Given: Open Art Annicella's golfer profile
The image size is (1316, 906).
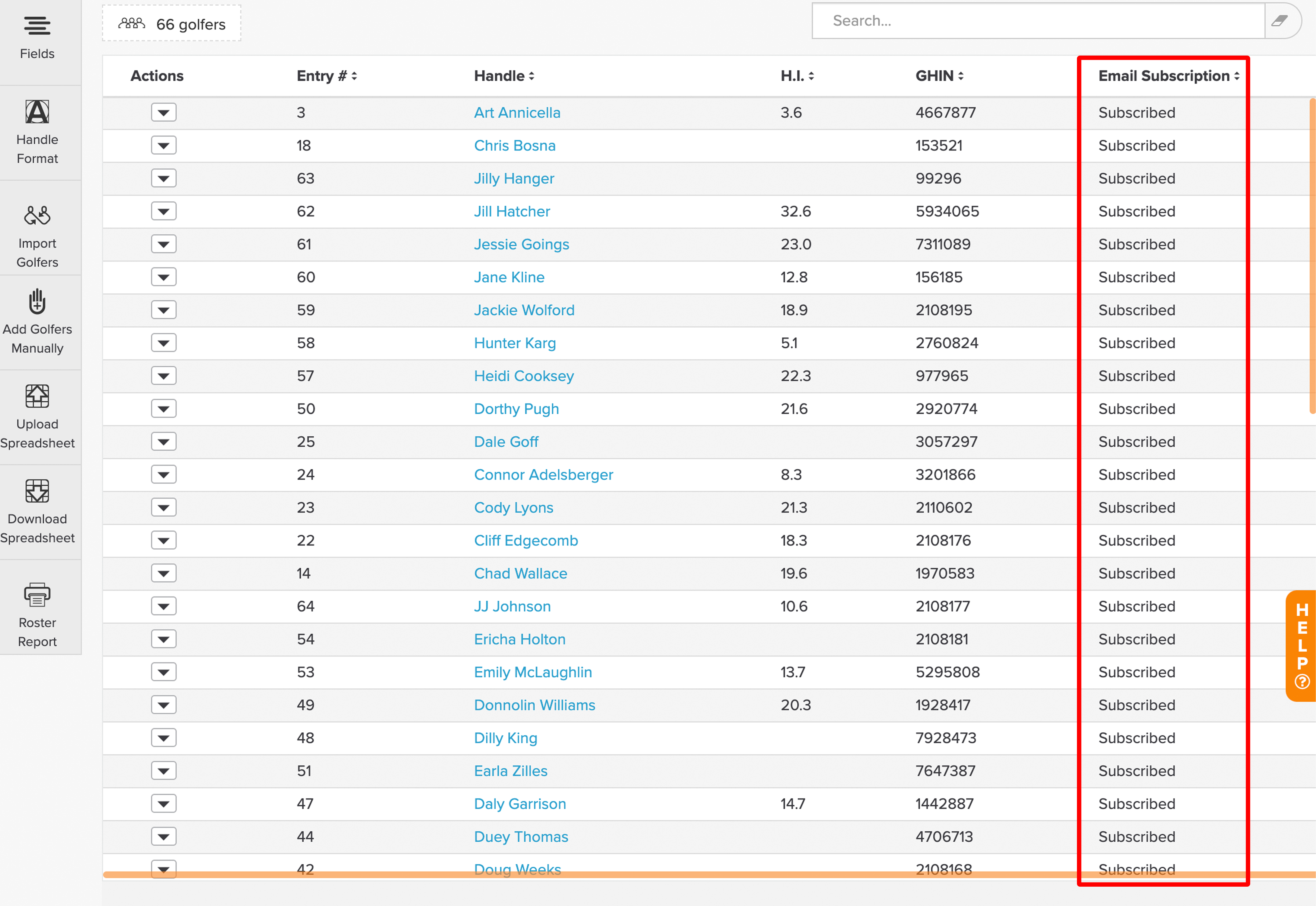Looking at the screenshot, I should click(517, 112).
